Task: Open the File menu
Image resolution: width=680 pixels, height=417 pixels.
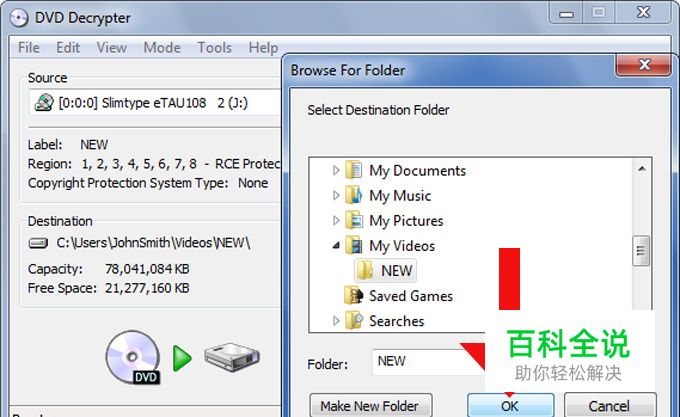Action: 29,47
